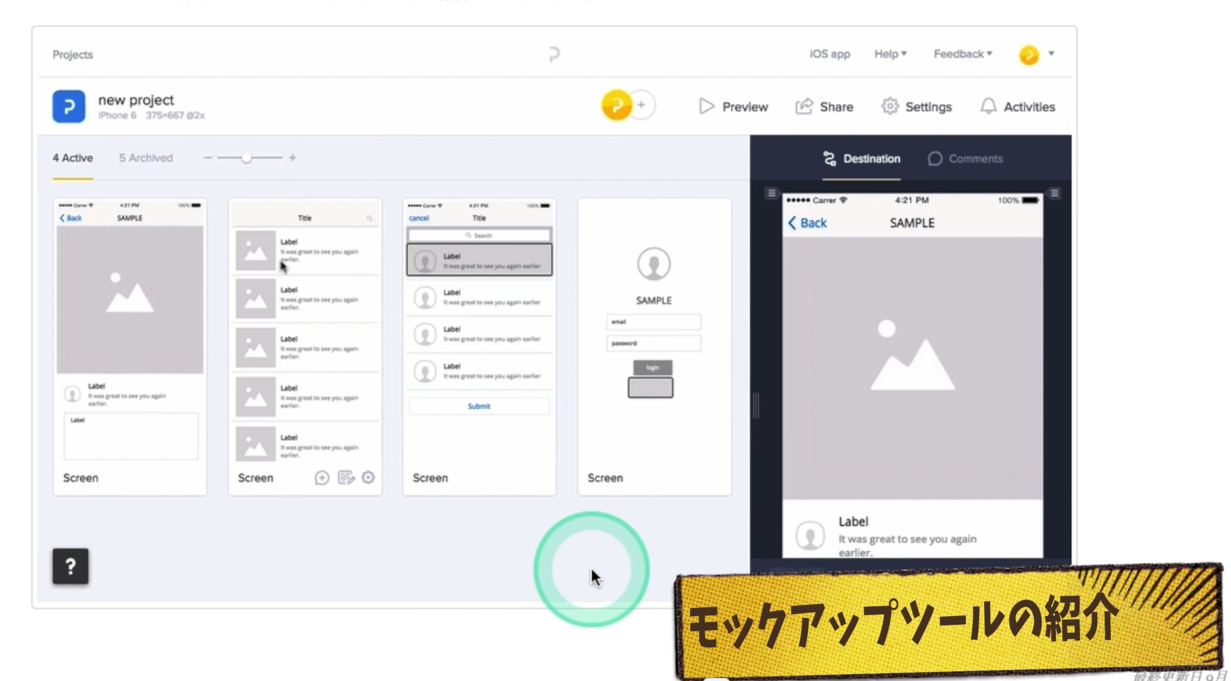This screenshot has height=681, width=1231.
Task: Click the new project title text
Action: tap(136, 100)
